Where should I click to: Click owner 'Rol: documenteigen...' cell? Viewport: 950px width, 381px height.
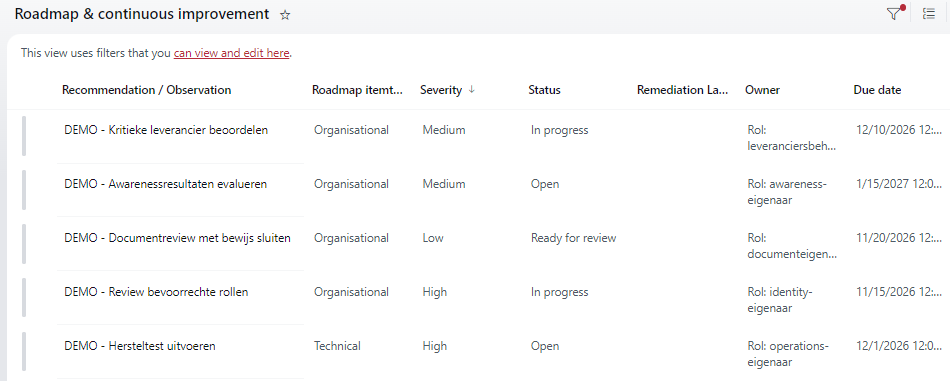[792, 246]
